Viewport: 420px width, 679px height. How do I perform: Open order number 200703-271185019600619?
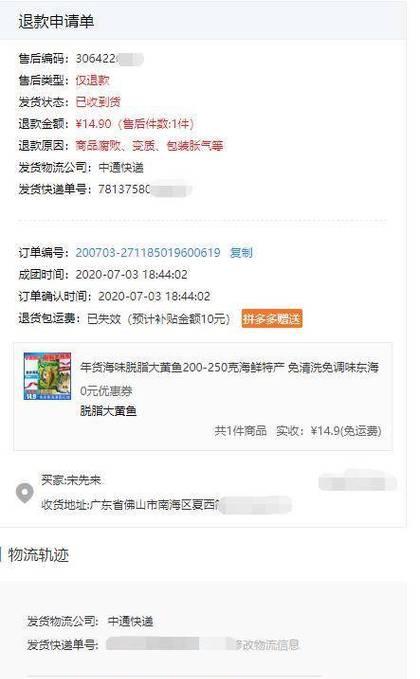point(148,252)
